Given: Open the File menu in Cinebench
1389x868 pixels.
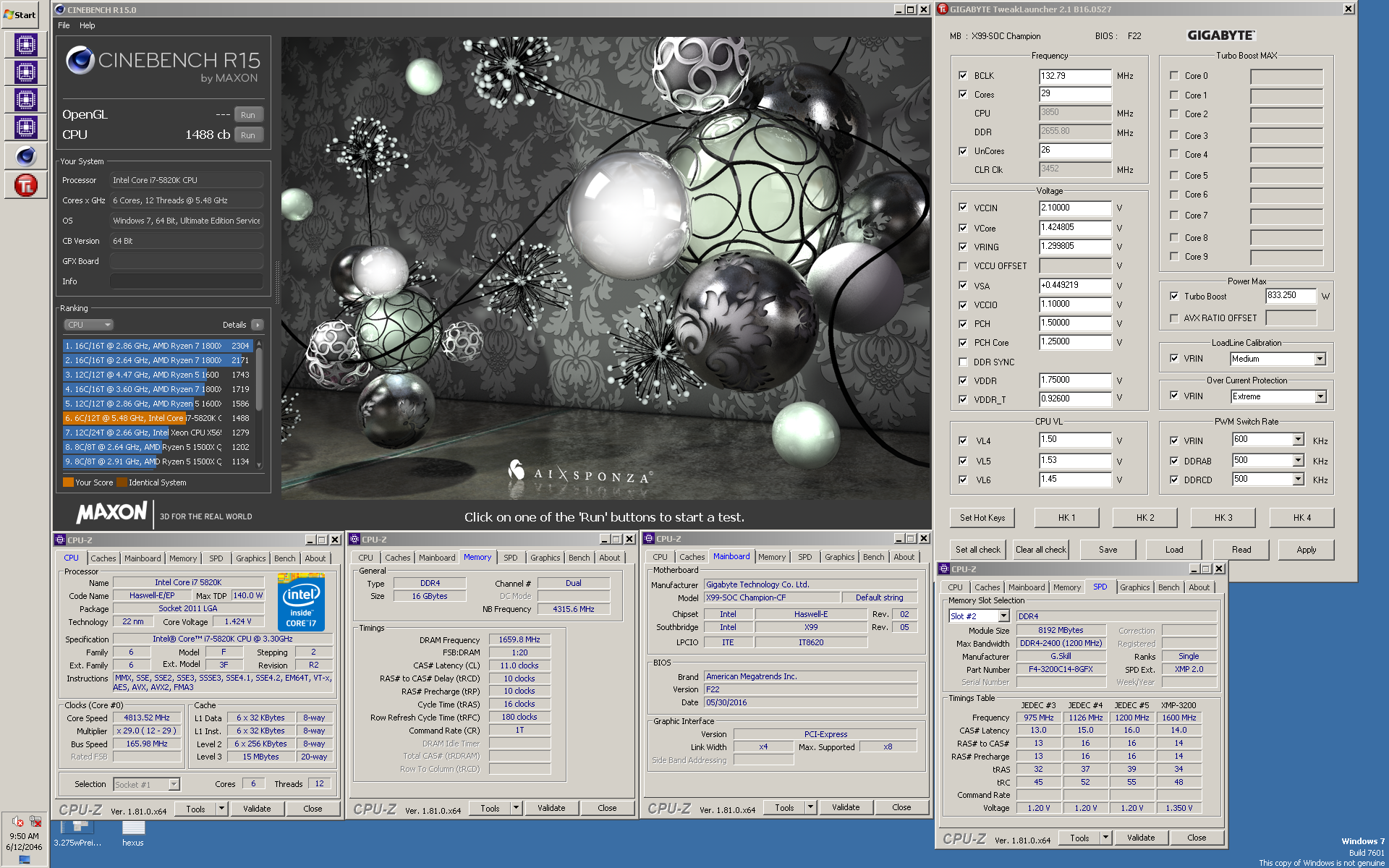Looking at the screenshot, I should click(64, 25).
